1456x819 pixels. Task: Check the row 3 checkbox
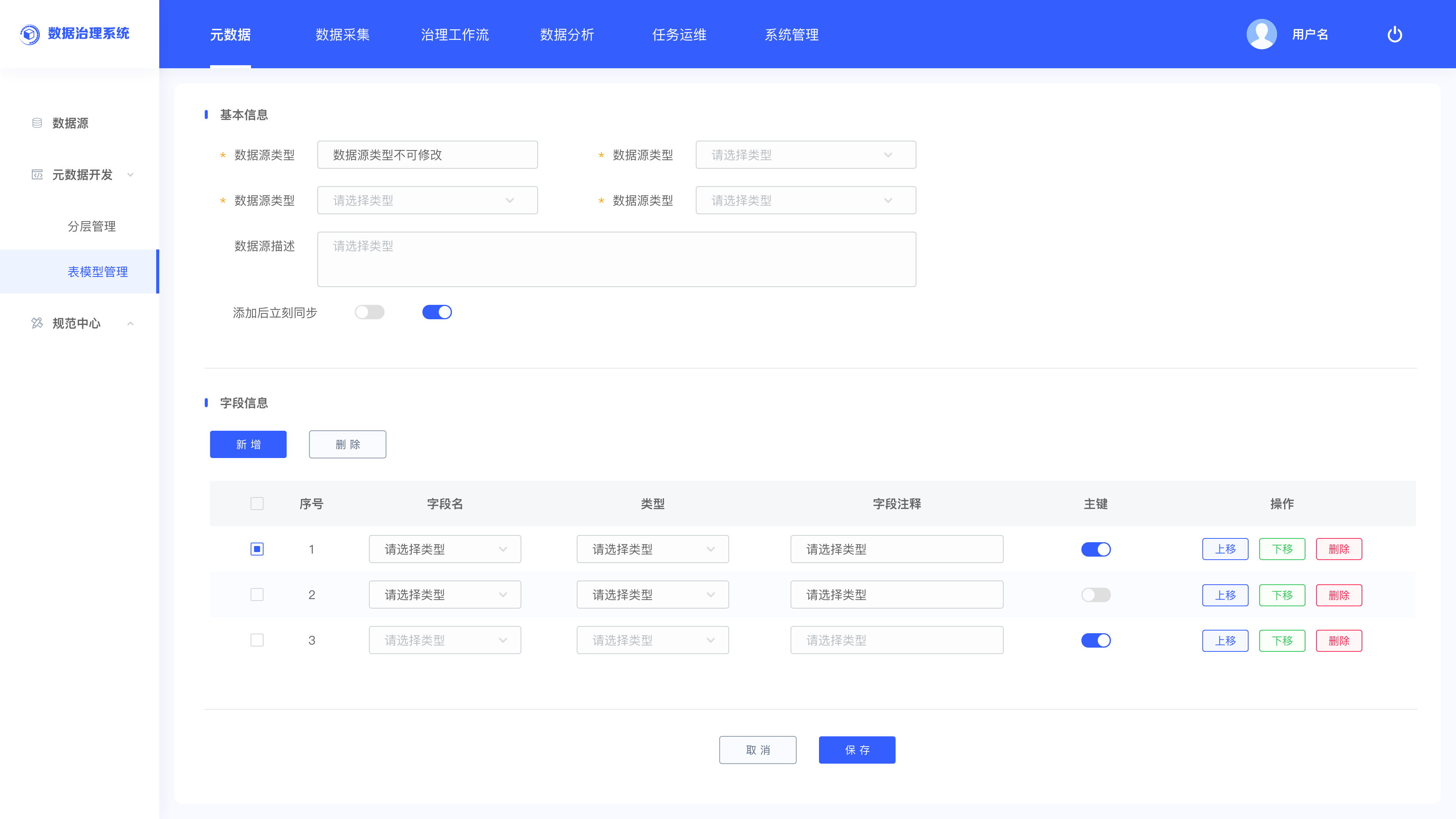(257, 640)
